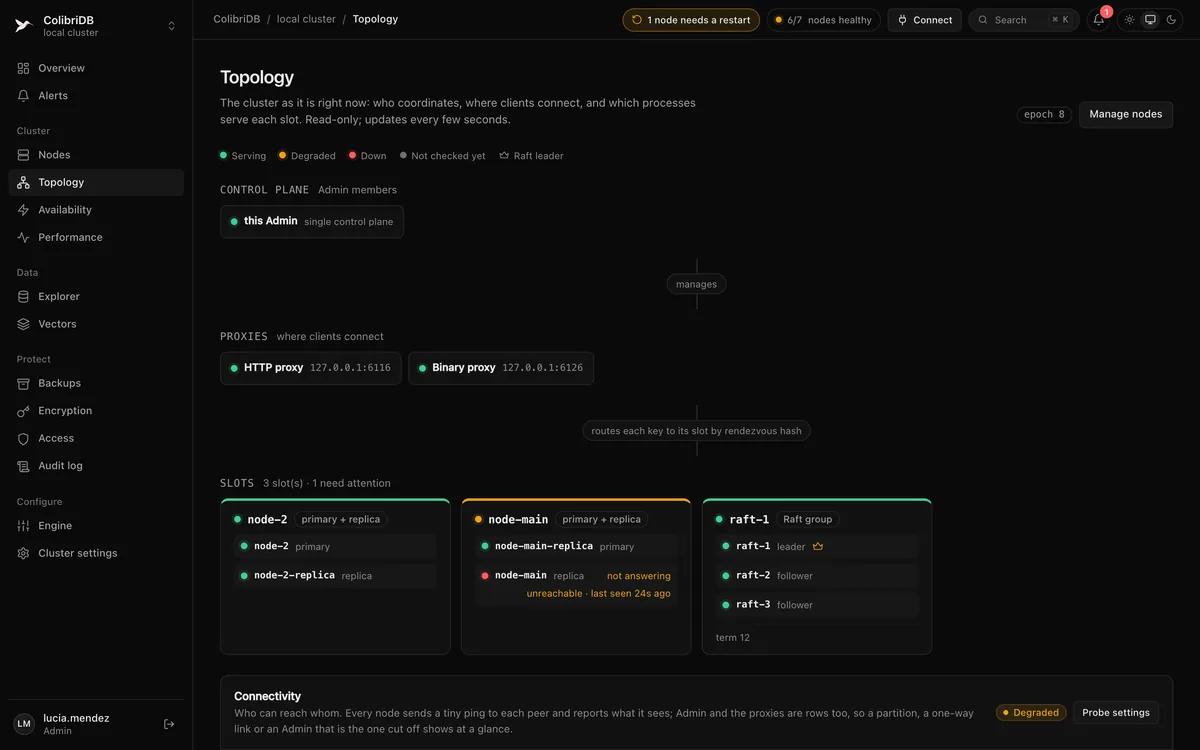
Task: Open the cluster switcher chevron
Action: 171,26
